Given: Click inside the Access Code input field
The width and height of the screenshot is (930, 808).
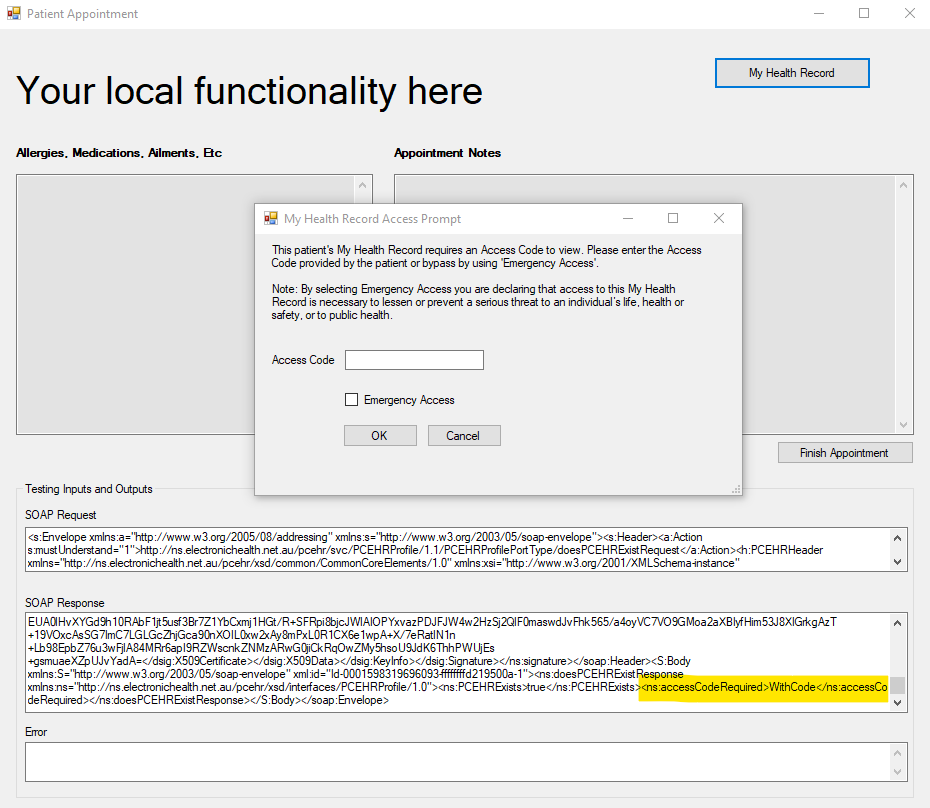Looking at the screenshot, I should [x=414, y=359].
